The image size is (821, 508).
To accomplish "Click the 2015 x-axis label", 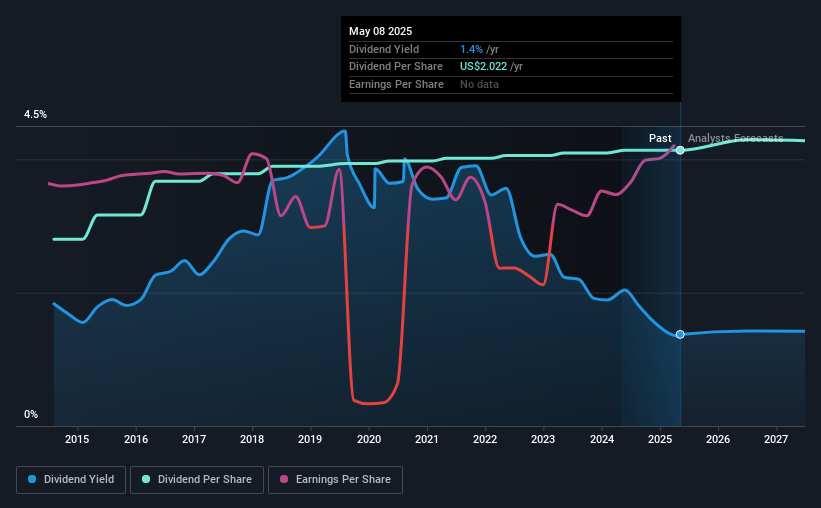I will [x=77, y=439].
